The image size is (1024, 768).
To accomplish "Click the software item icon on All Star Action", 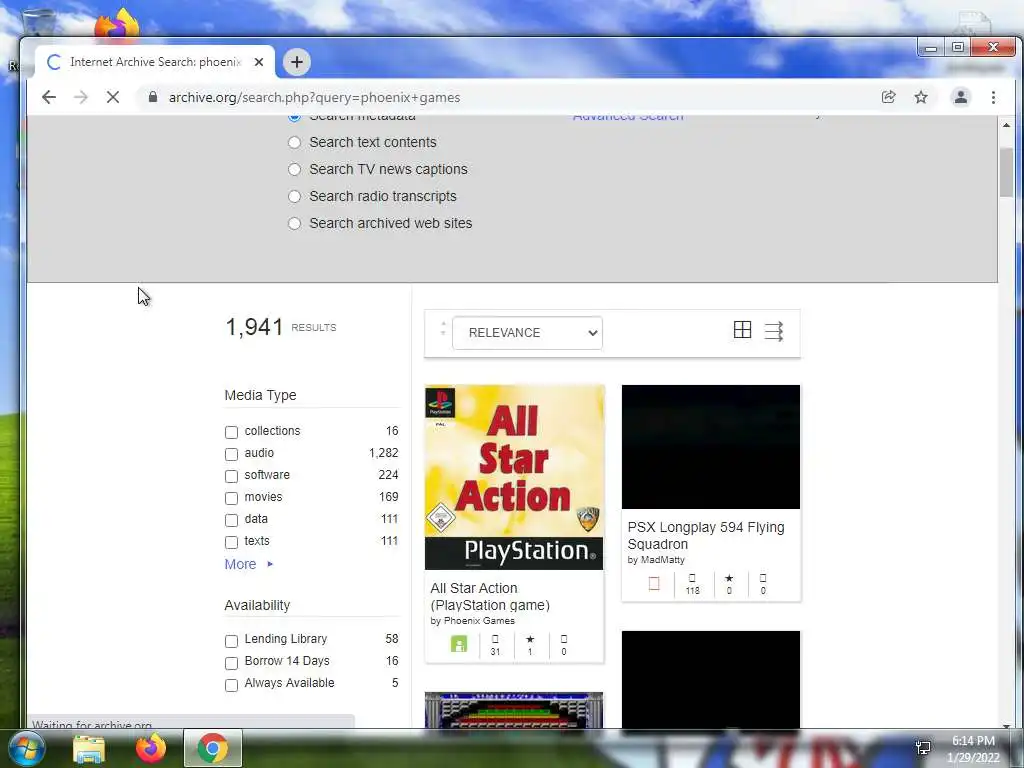I will 459,645.
